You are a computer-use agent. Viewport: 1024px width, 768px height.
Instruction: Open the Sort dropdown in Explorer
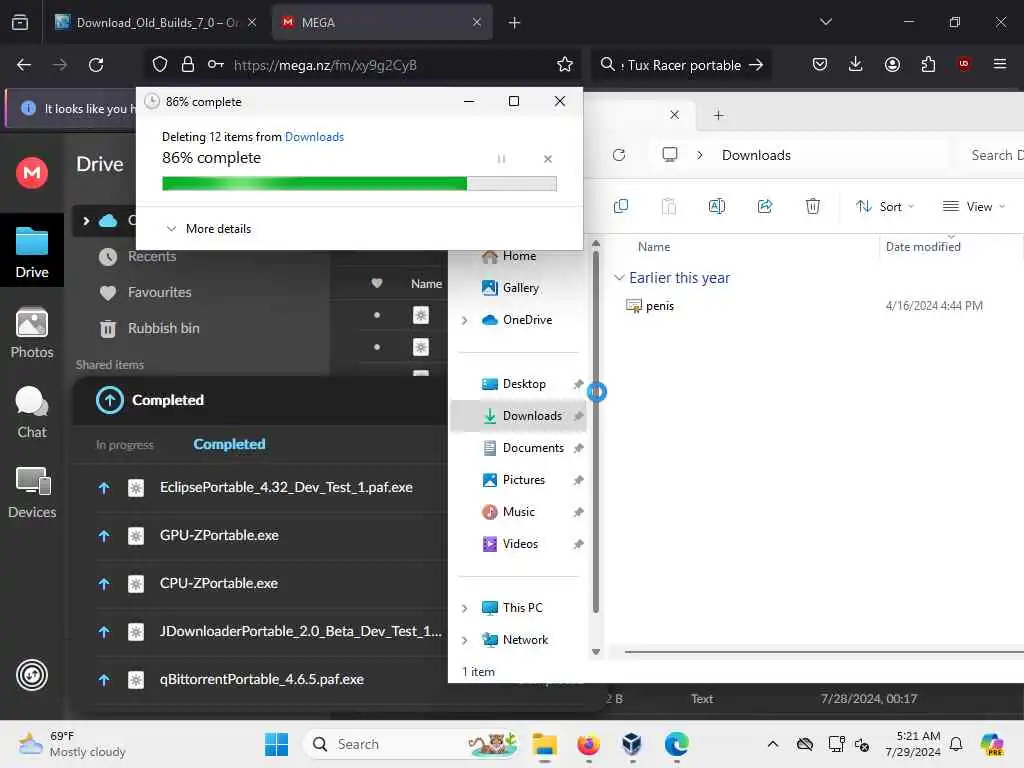[x=885, y=206]
